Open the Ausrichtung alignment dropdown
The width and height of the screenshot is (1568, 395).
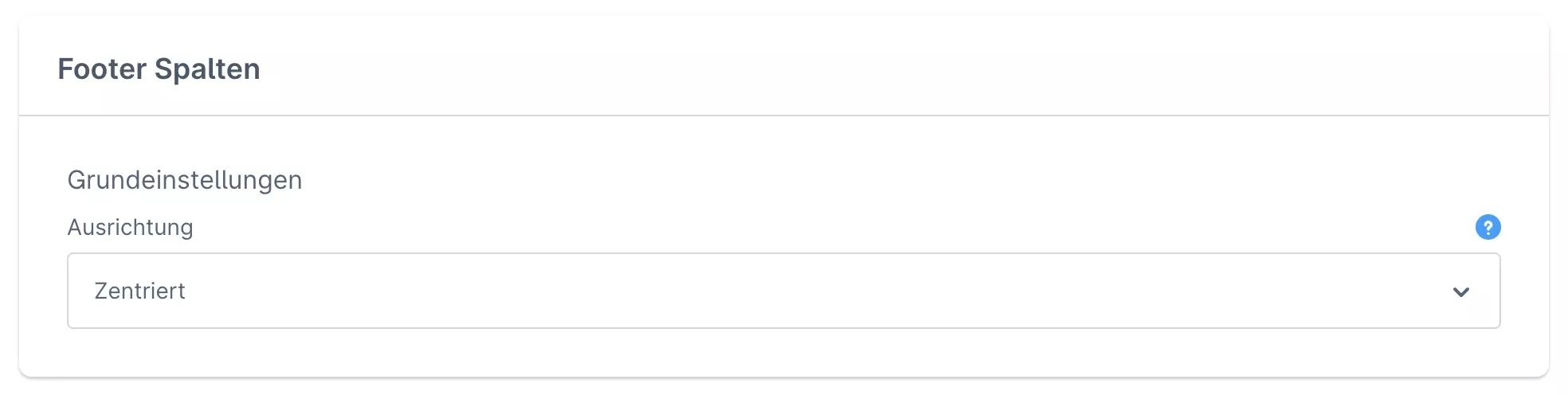[782, 291]
